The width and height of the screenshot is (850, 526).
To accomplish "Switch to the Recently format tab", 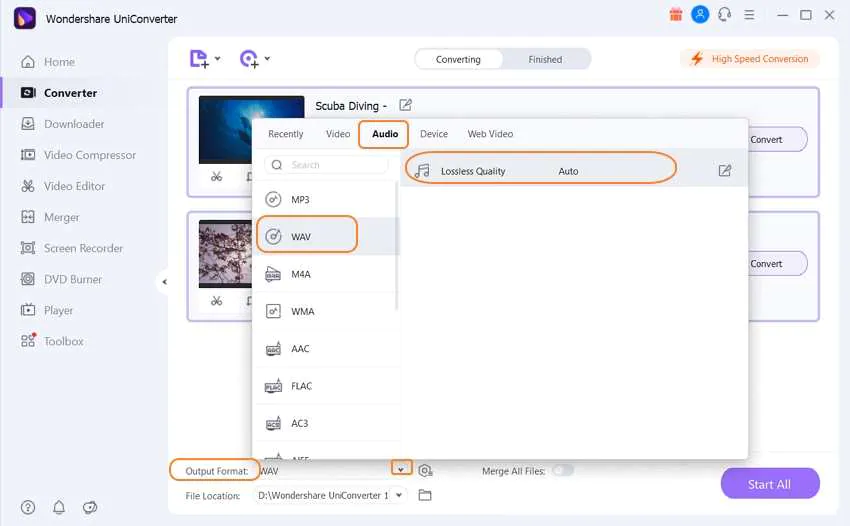I will click(x=286, y=134).
